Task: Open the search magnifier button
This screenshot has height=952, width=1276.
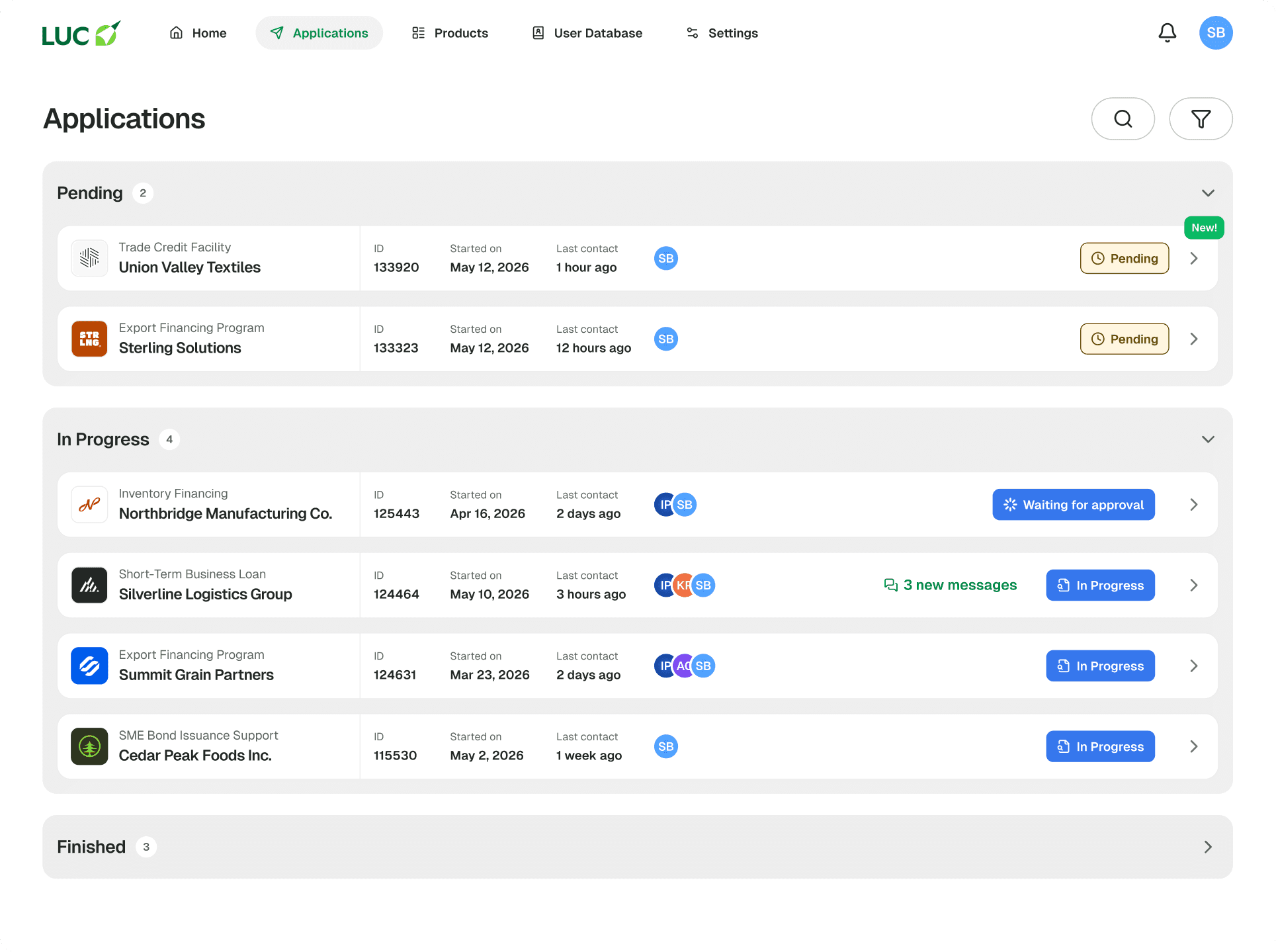Action: pyautogui.click(x=1123, y=119)
